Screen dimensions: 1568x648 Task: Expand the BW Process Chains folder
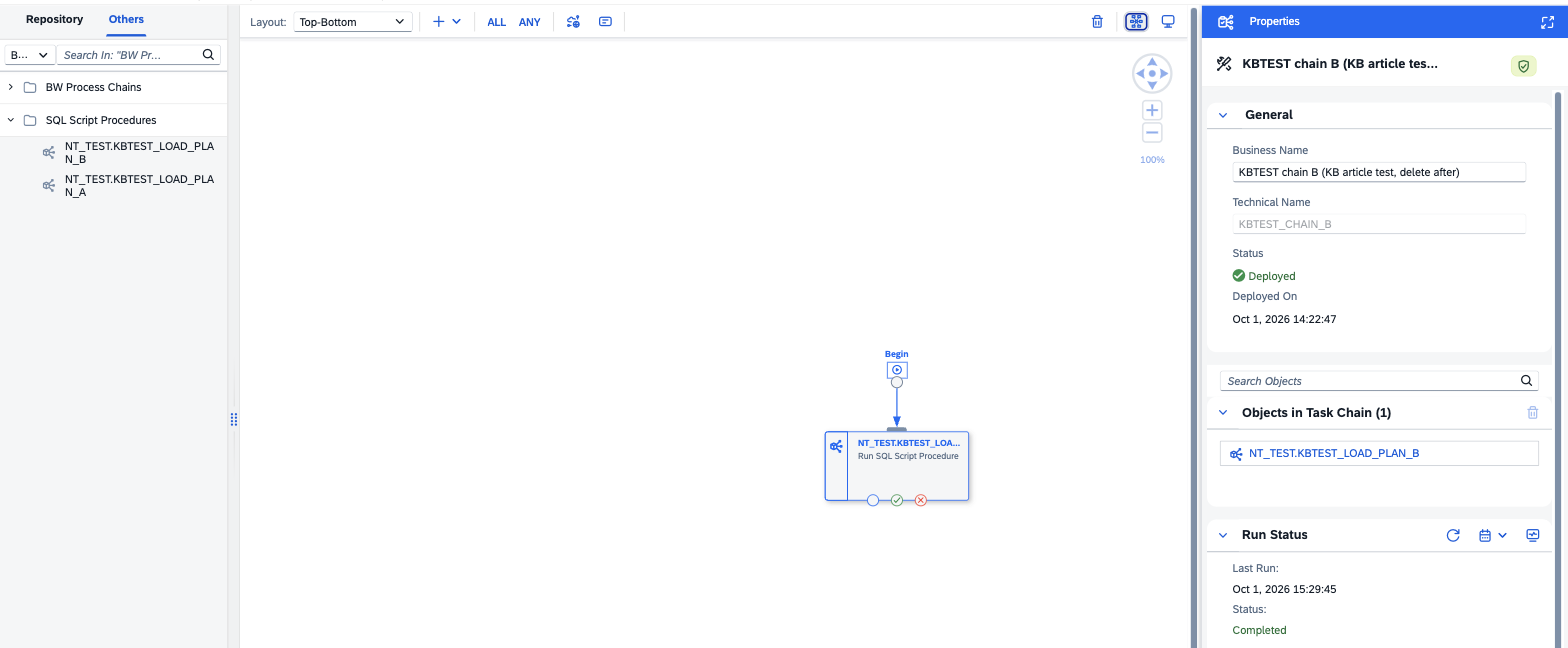tap(11, 87)
